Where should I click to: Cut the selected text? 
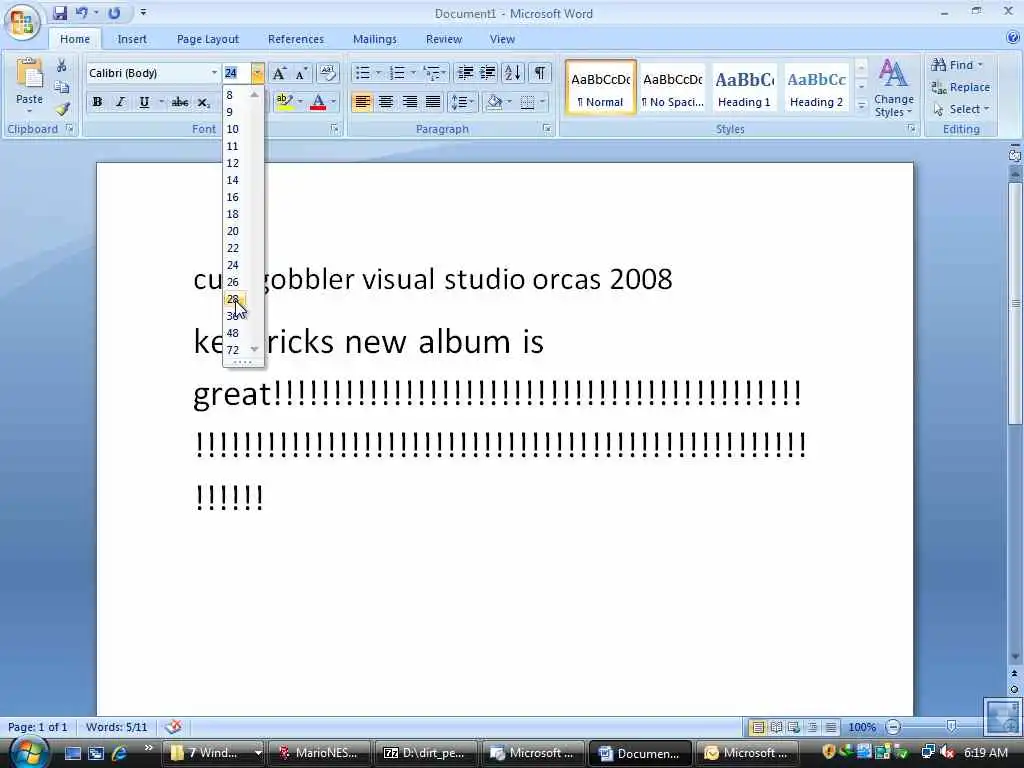tap(61, 65)
